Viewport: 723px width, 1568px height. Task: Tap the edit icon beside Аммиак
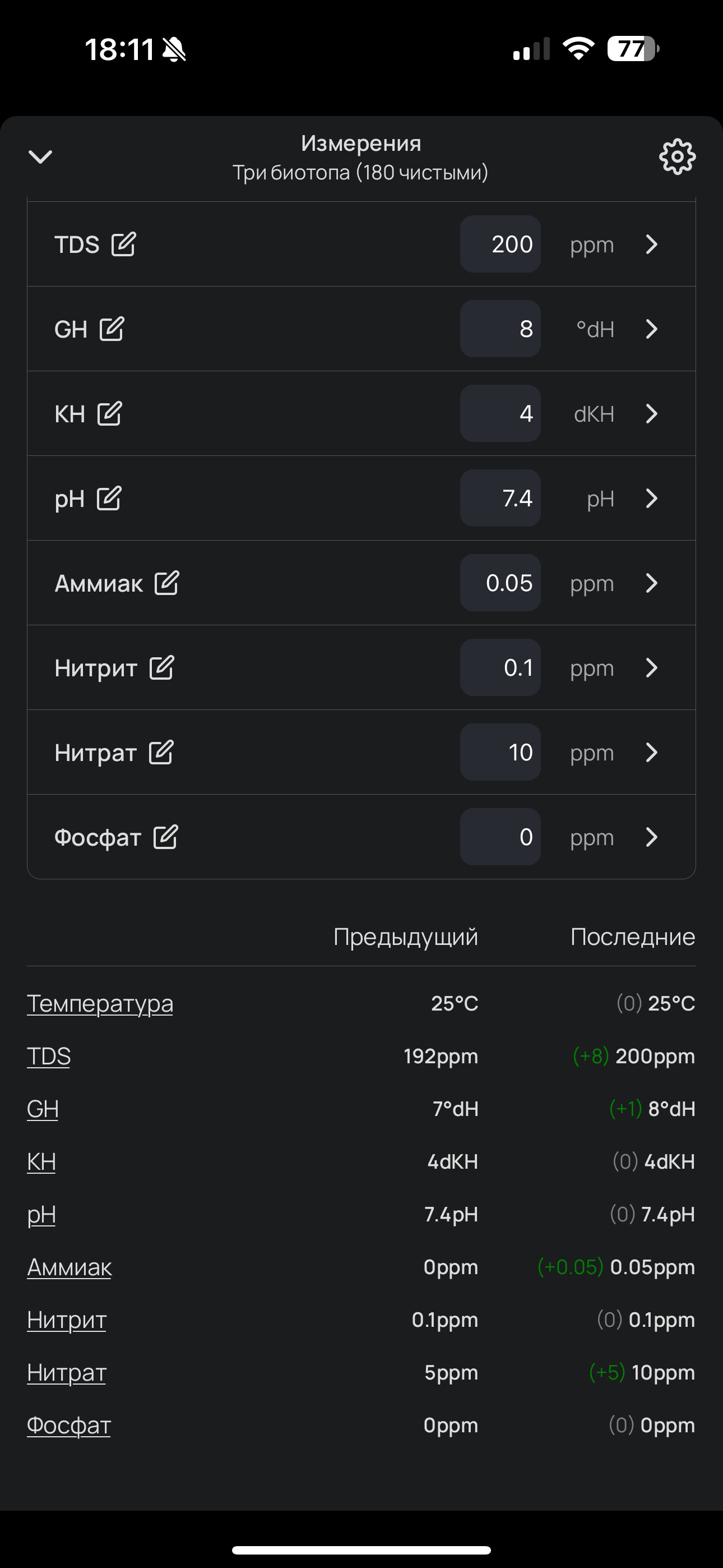167,583
